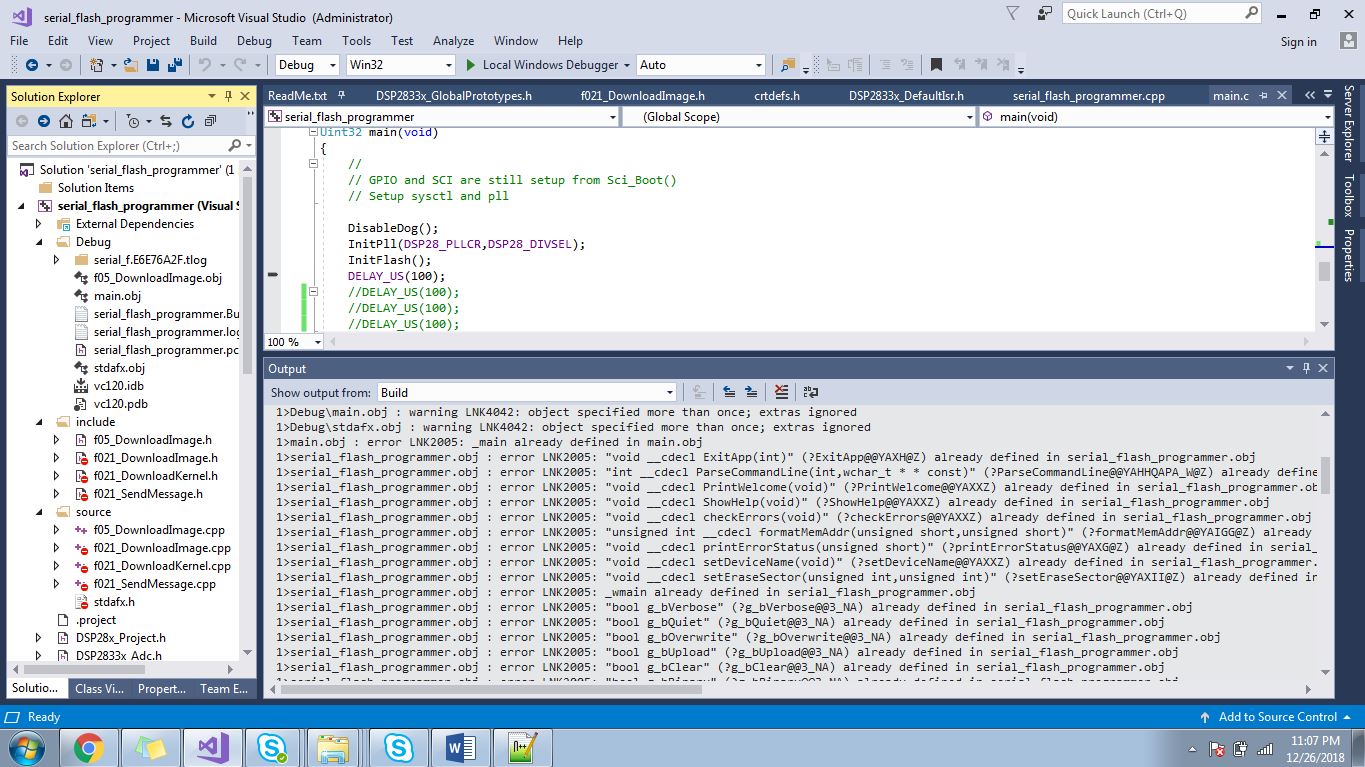Open the Build menu
1365x767 pixels.
(203, 41)
